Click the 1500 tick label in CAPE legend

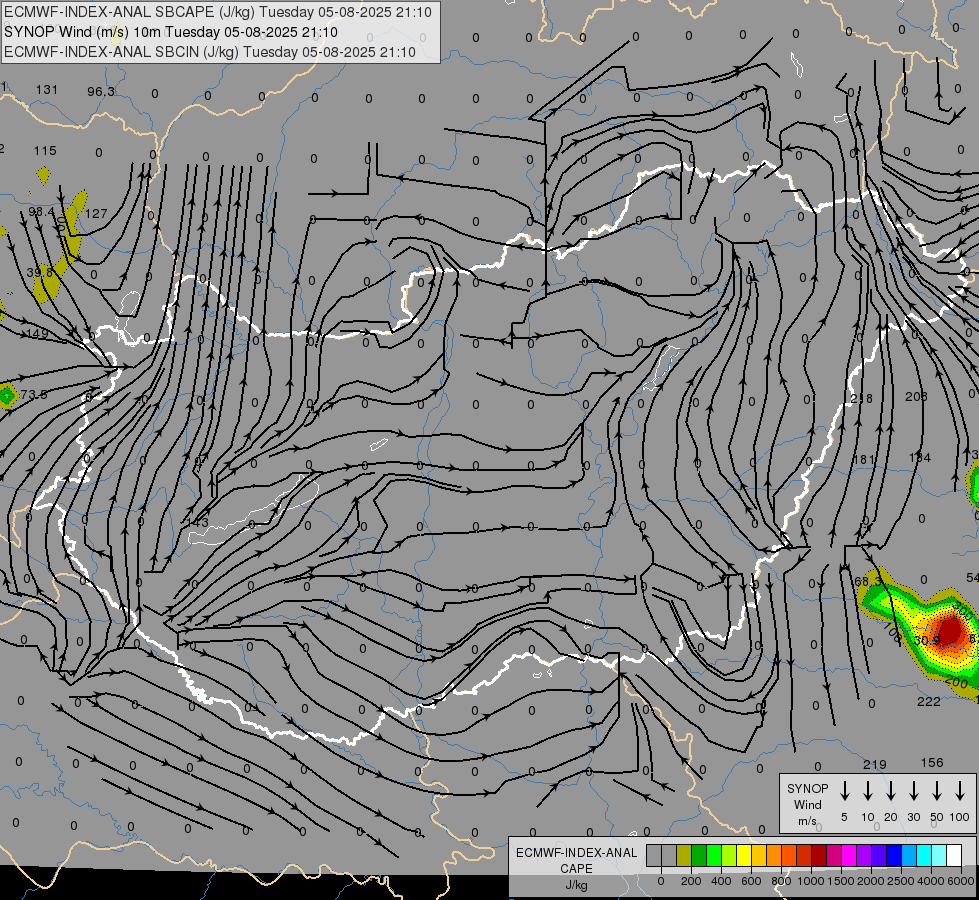(x=841, y=881)
